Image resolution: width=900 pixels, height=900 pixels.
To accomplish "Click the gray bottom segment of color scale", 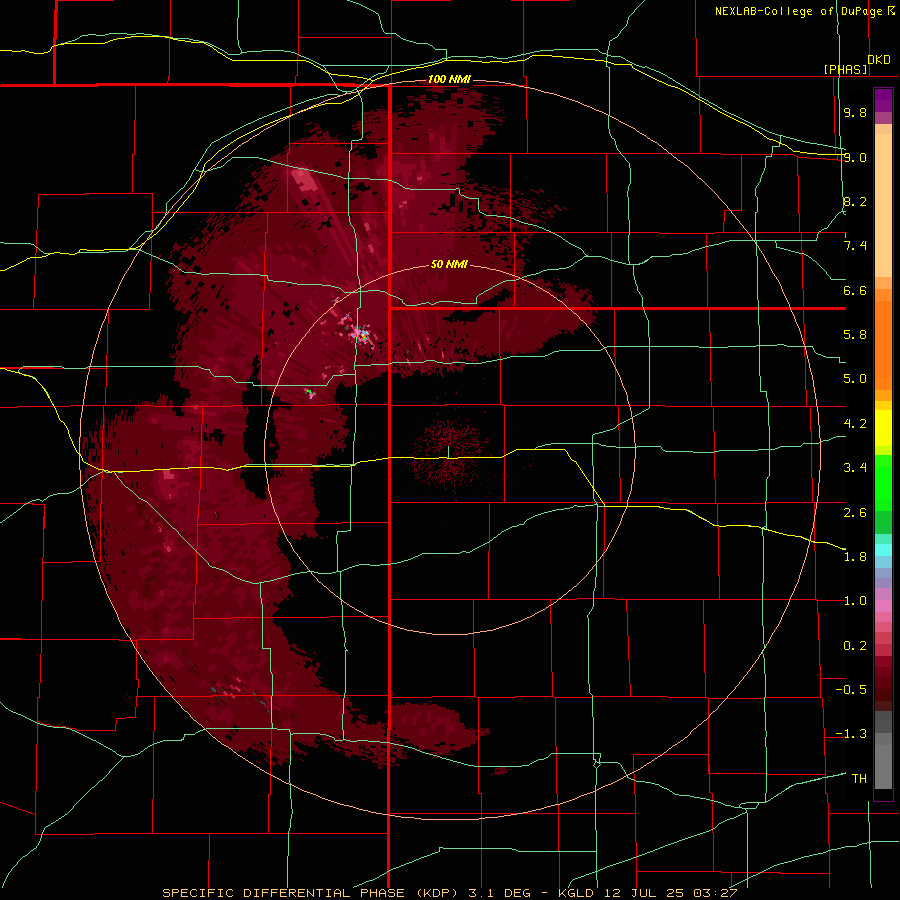I will [883, 767].
